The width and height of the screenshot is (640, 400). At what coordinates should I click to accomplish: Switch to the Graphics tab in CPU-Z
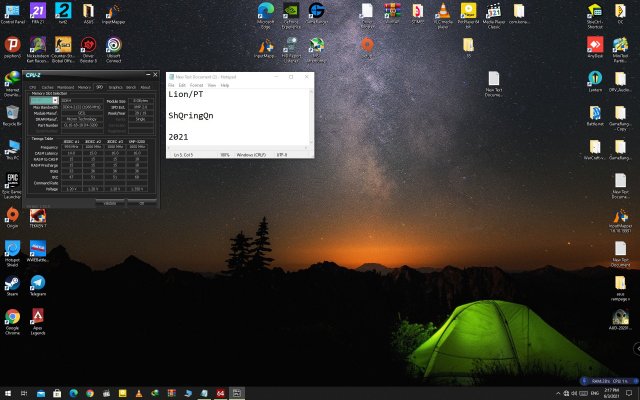[115, 87]
